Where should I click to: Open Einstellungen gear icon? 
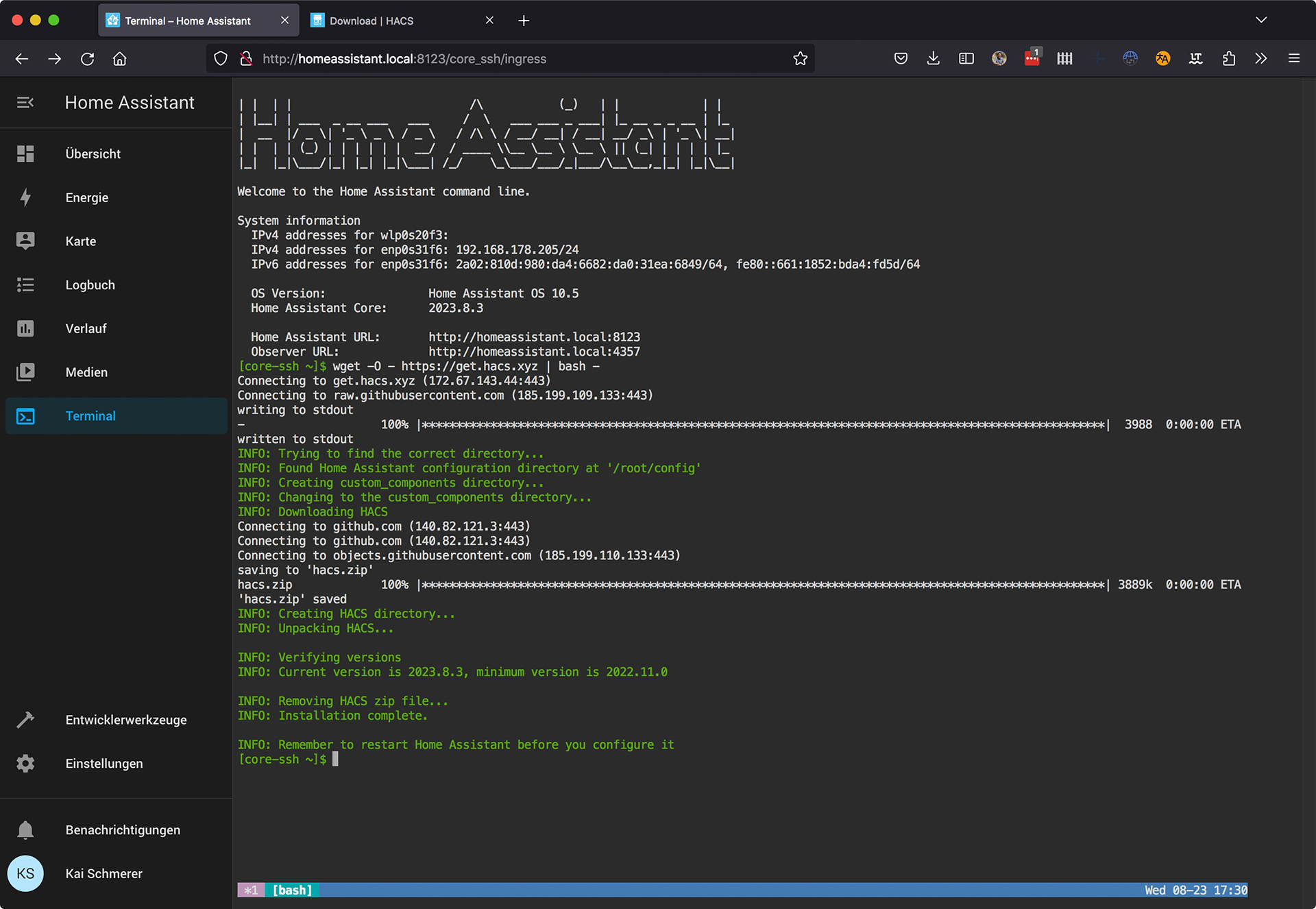(x=25, y=764)
